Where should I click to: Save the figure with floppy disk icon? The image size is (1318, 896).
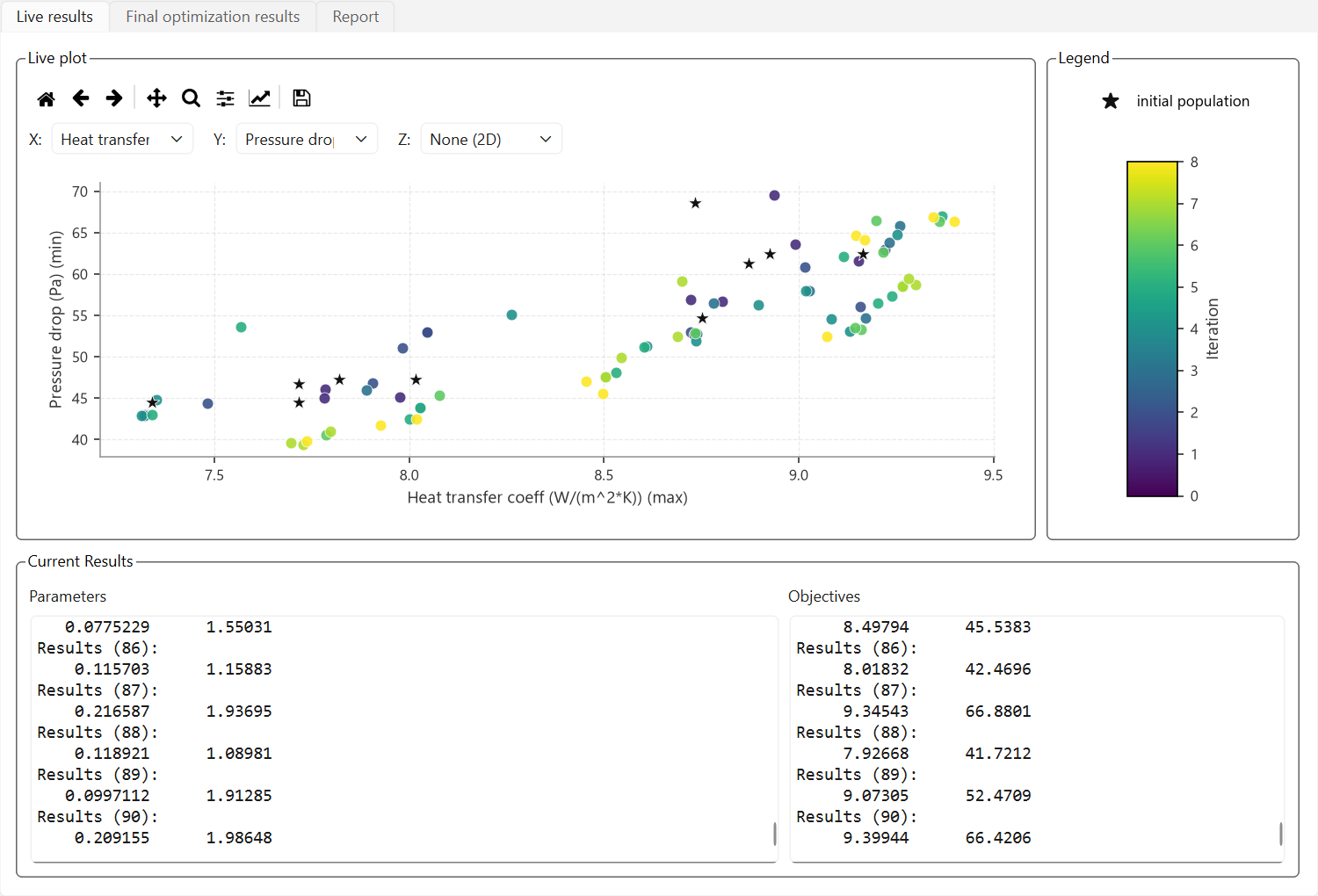click(x=301, y=98)
